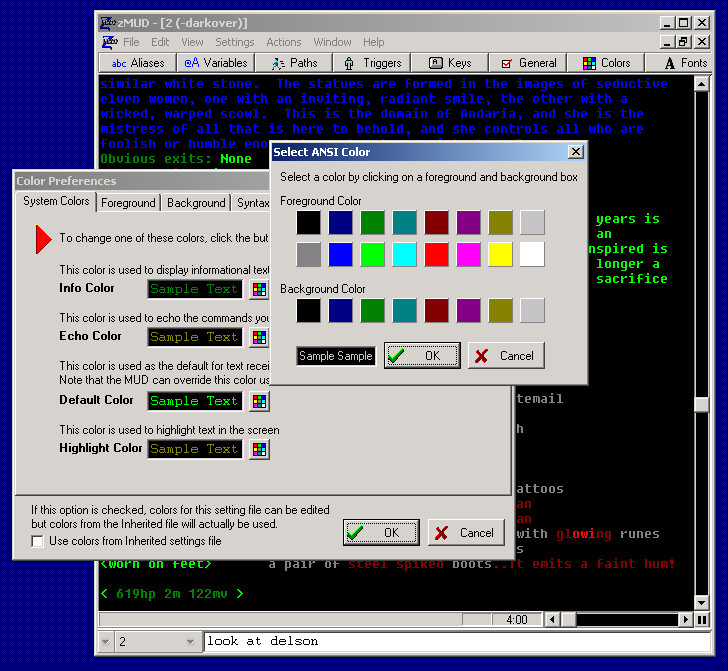
Task: Click the color picker icon for Info Color
Action: click(x=259, y=289)
